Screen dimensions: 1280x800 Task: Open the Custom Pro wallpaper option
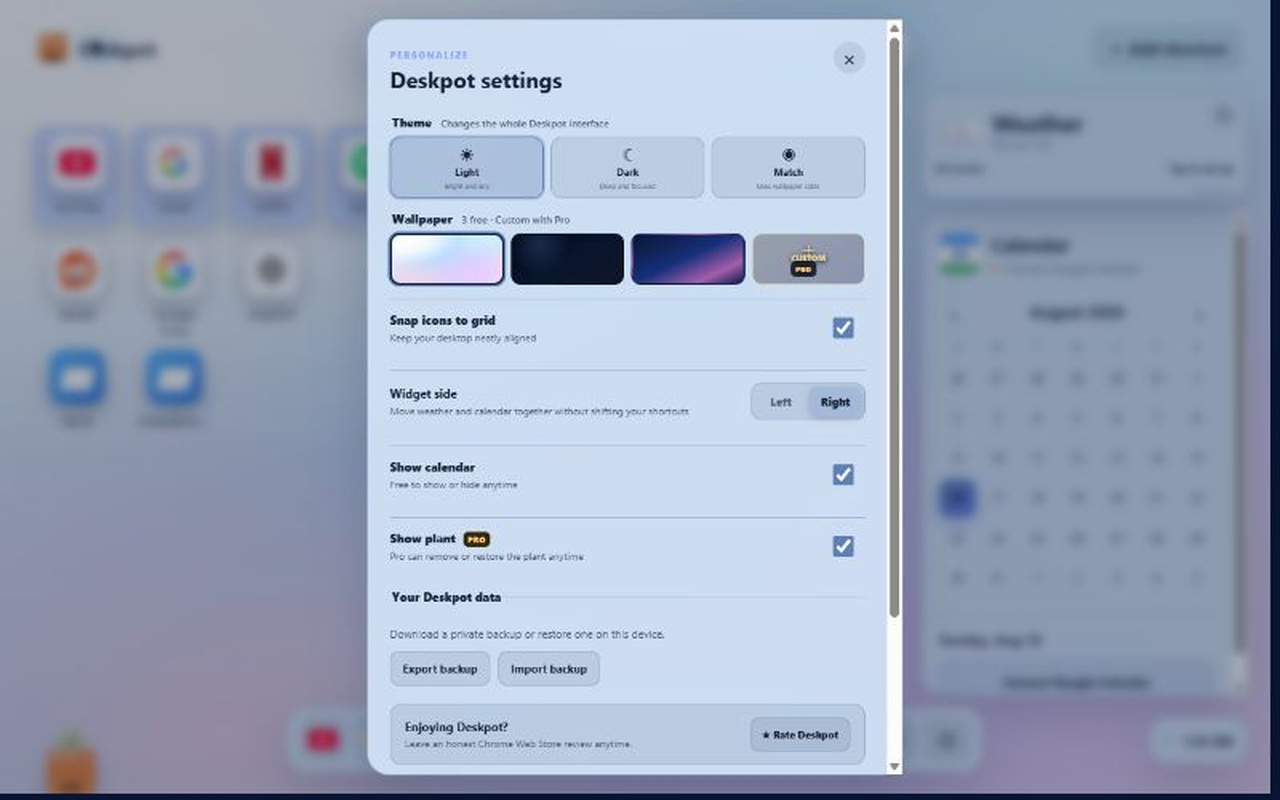click(x=808, y=259)
